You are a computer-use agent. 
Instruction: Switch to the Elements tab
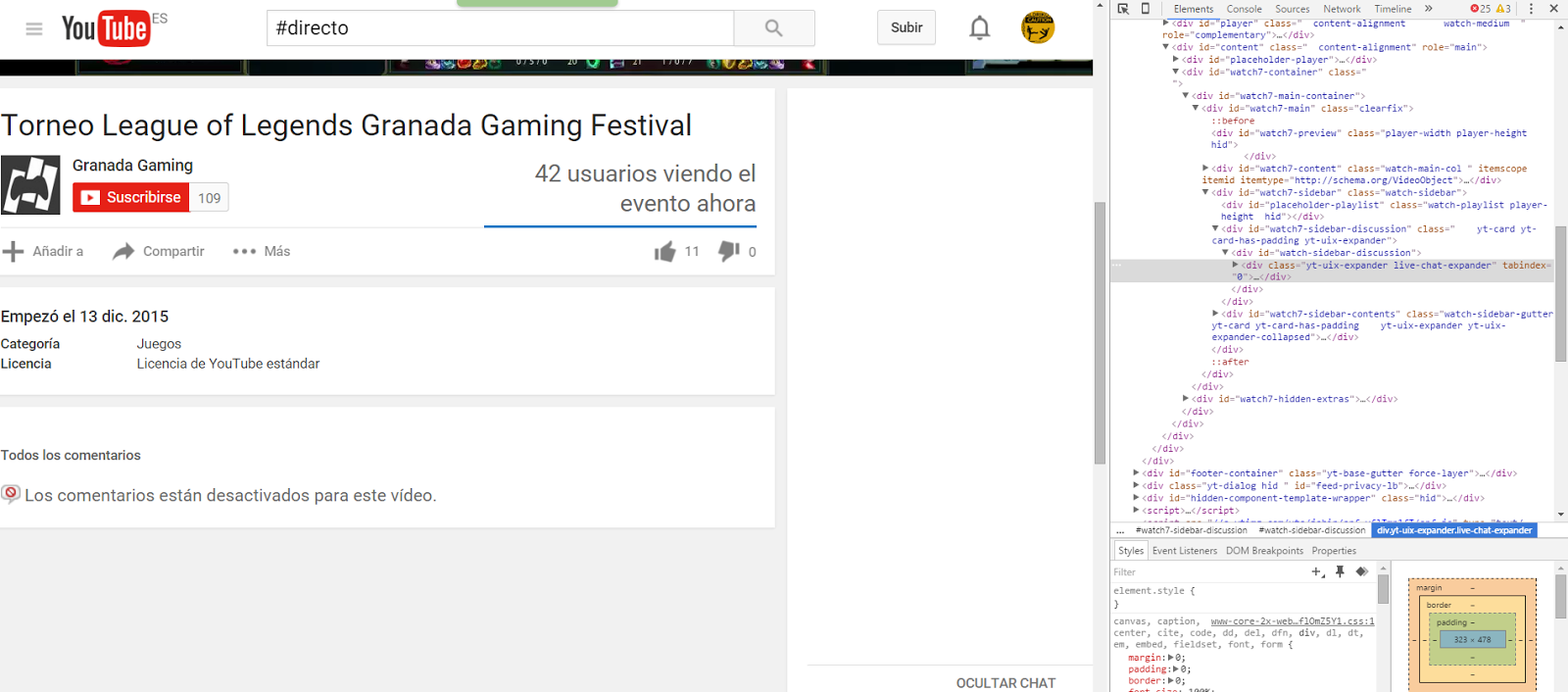coord(1193,9)
